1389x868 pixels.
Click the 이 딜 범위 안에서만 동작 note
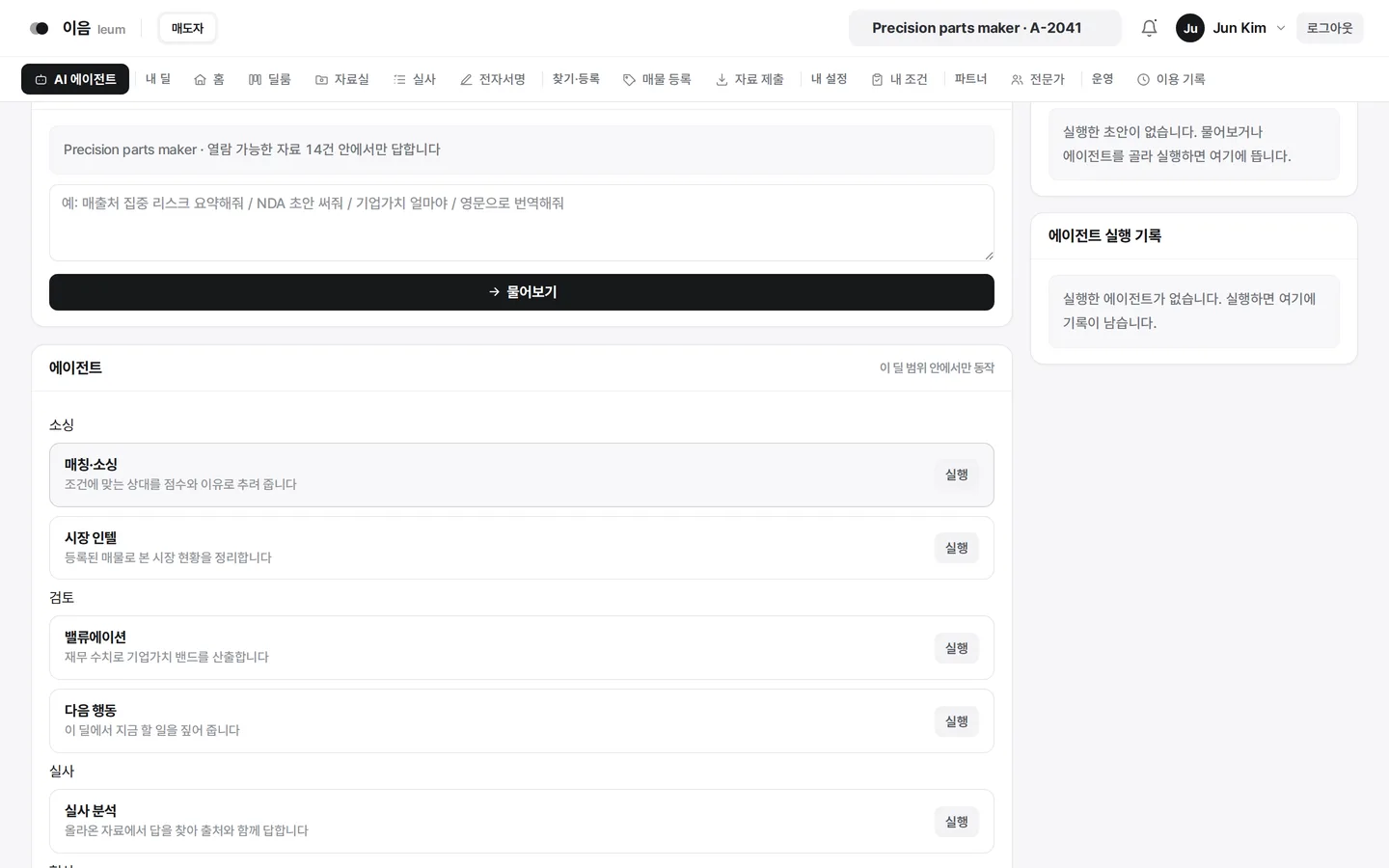click(x=937, y=367)
